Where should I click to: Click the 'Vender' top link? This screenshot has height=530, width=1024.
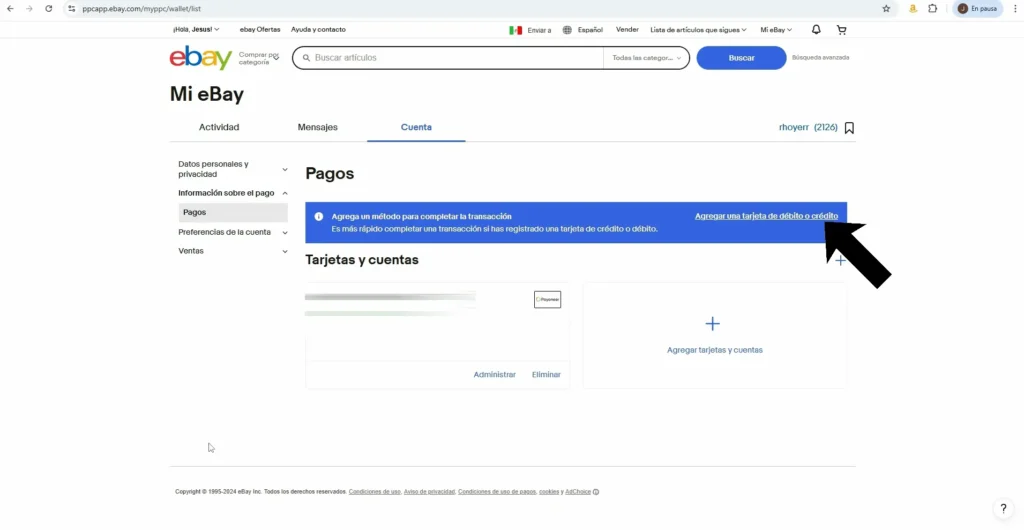point(627,29)
